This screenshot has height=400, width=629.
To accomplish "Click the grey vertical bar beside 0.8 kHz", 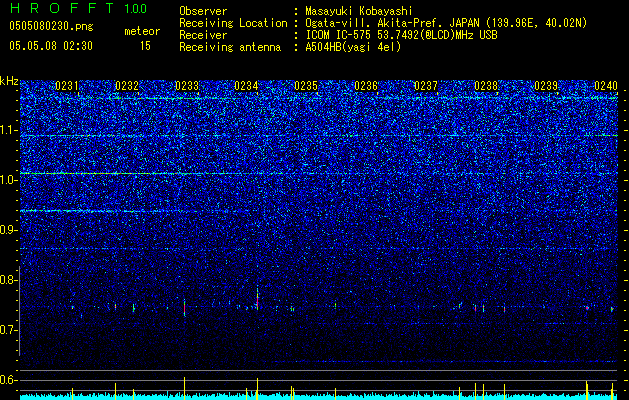I will [x=19, y=311].
